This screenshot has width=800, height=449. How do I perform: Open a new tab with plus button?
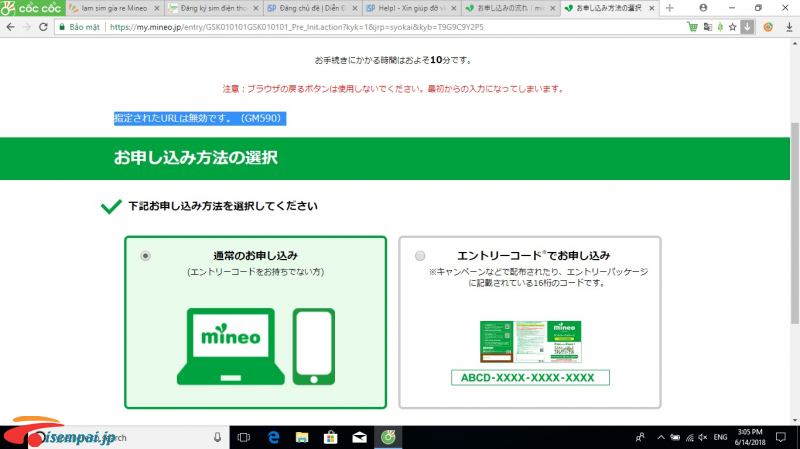pyautogui.click(x=669, y=8)
